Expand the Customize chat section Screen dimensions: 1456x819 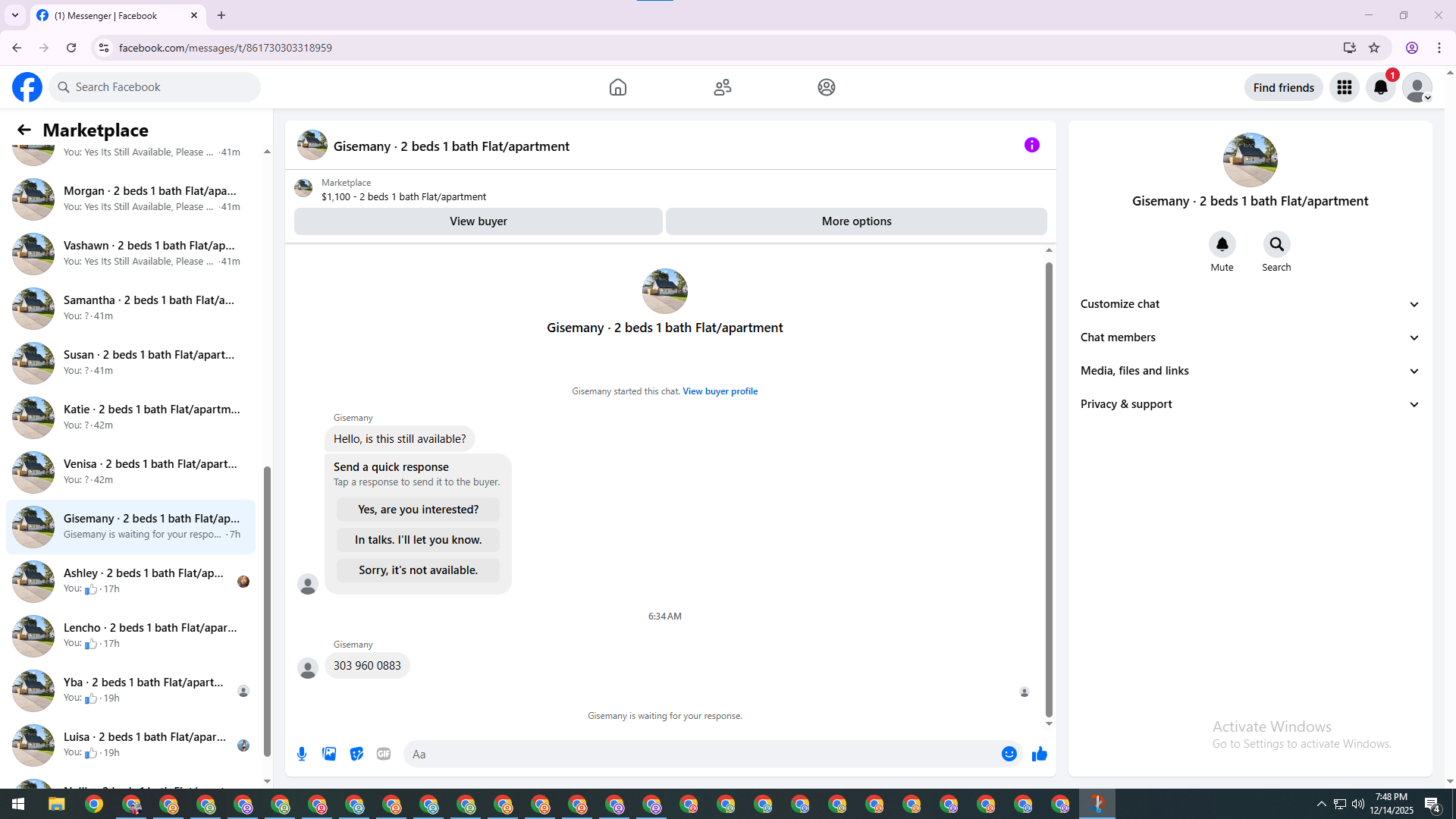pyautogui.click(x=1250, y=304)
